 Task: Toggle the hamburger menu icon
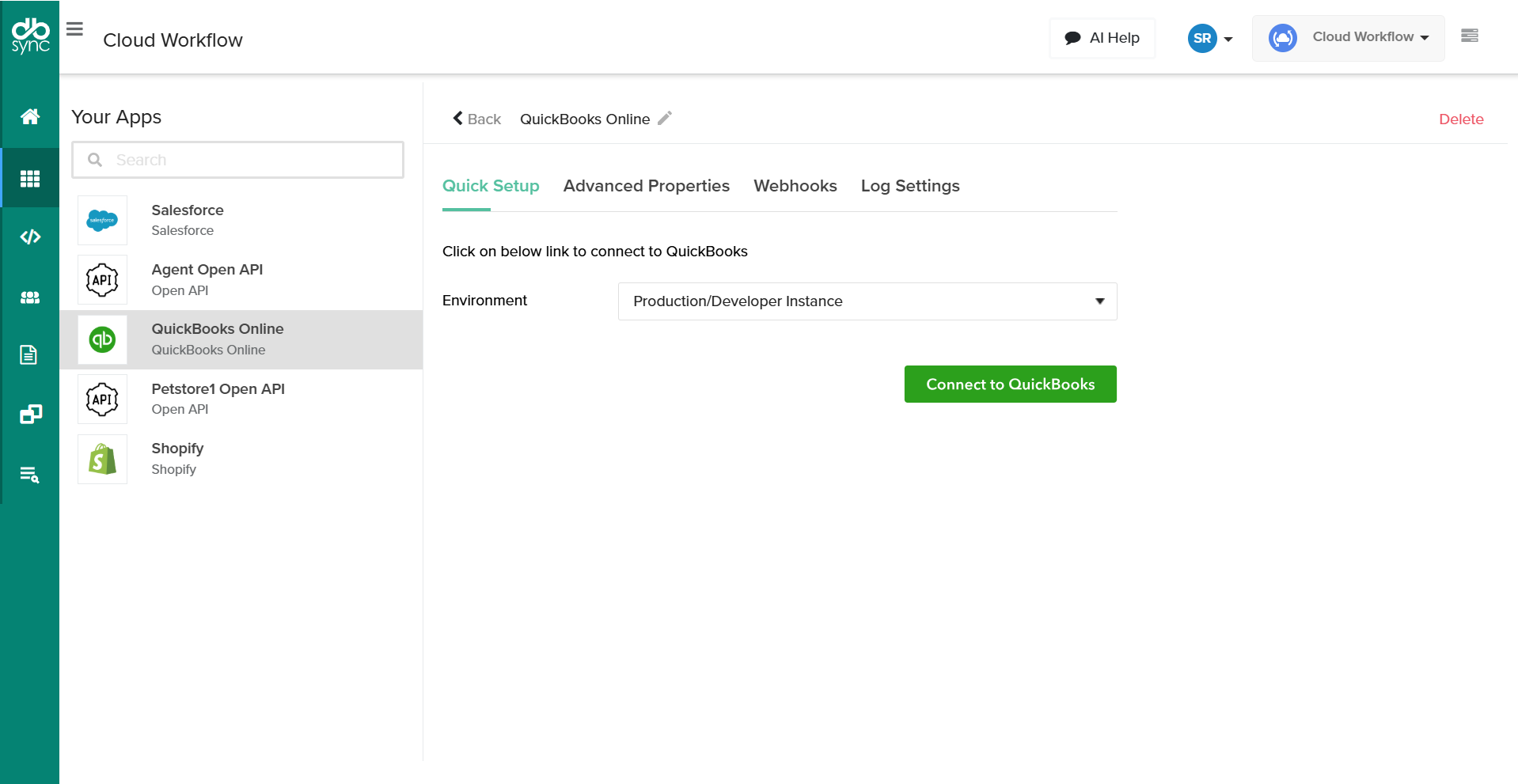74,30
